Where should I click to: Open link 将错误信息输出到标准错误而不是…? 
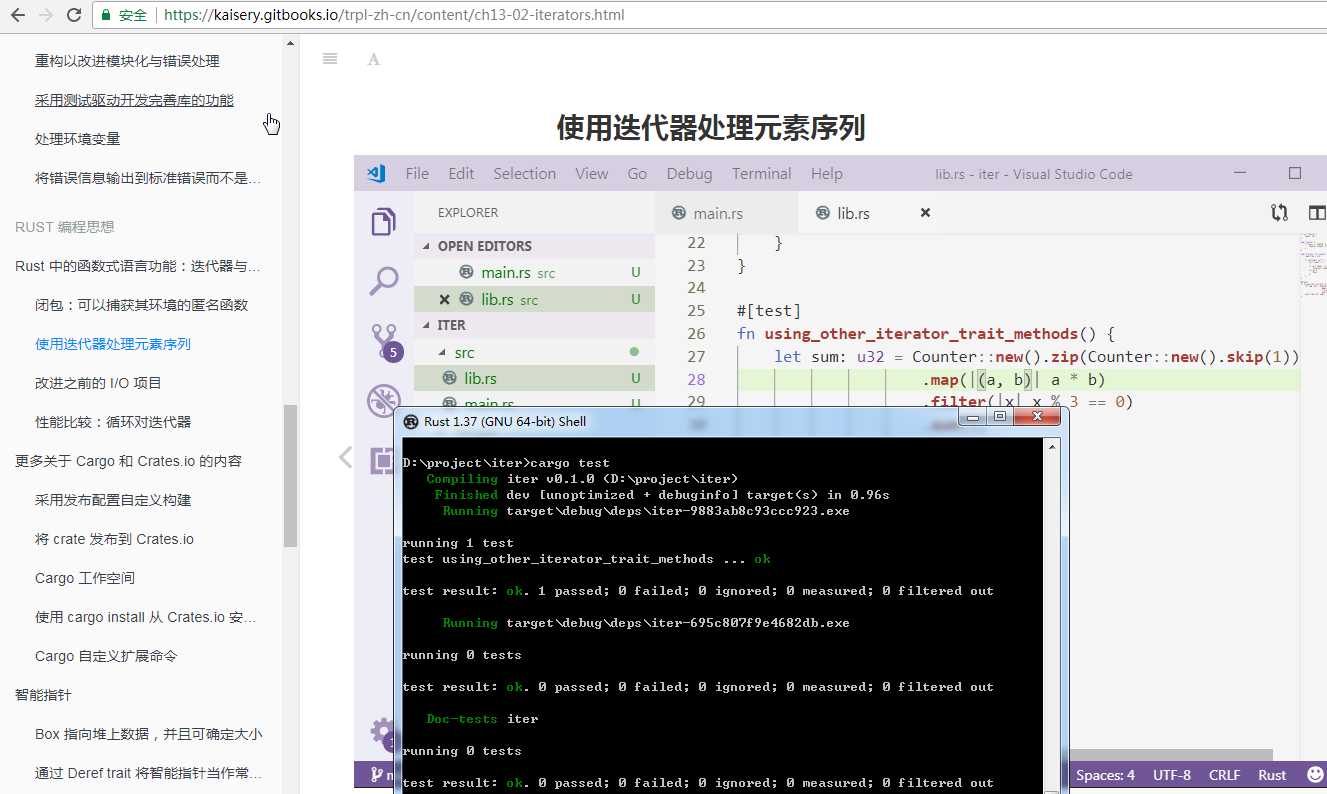148,178
